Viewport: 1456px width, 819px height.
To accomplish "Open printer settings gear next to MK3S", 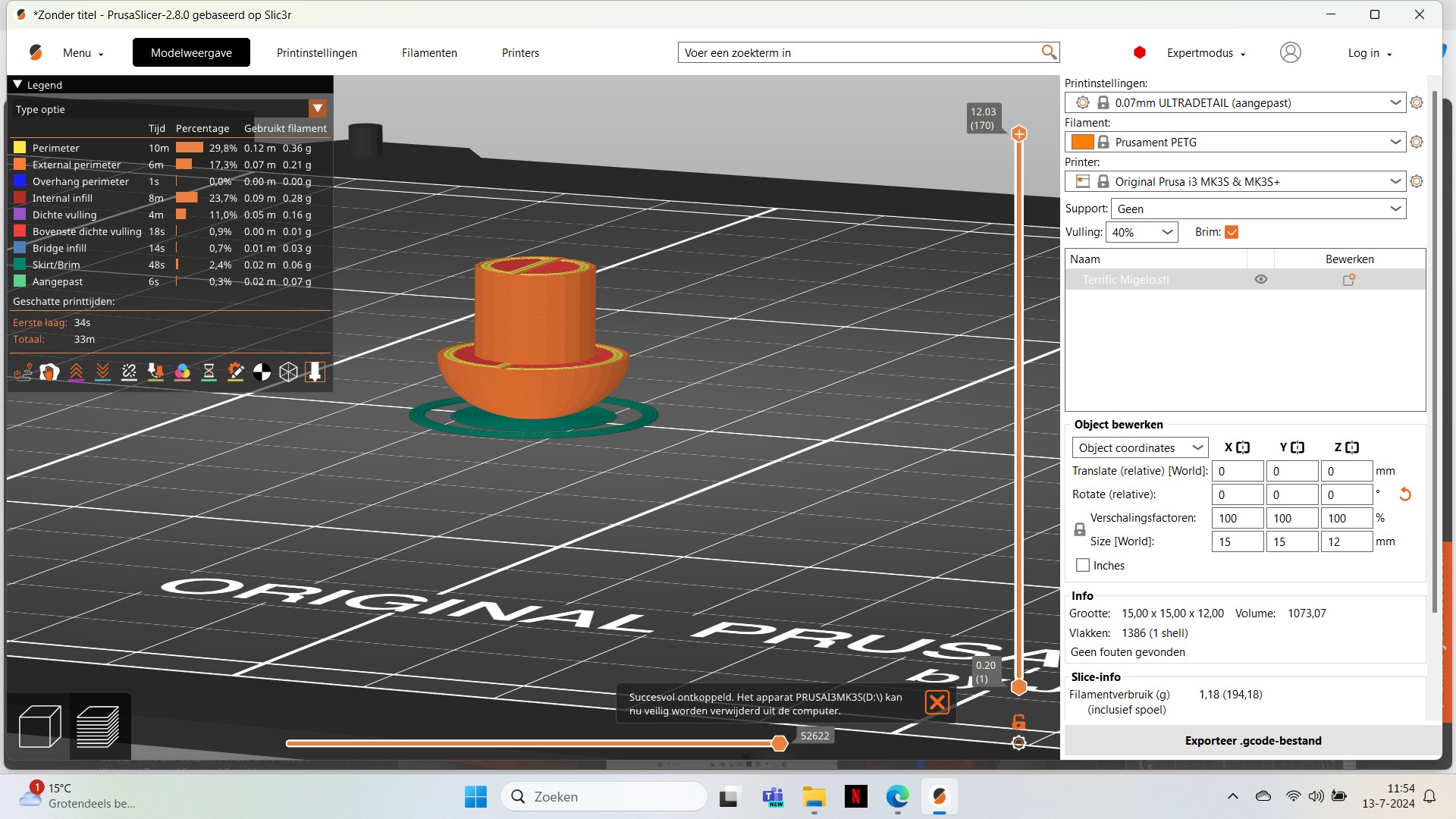I will [1416, 181].
